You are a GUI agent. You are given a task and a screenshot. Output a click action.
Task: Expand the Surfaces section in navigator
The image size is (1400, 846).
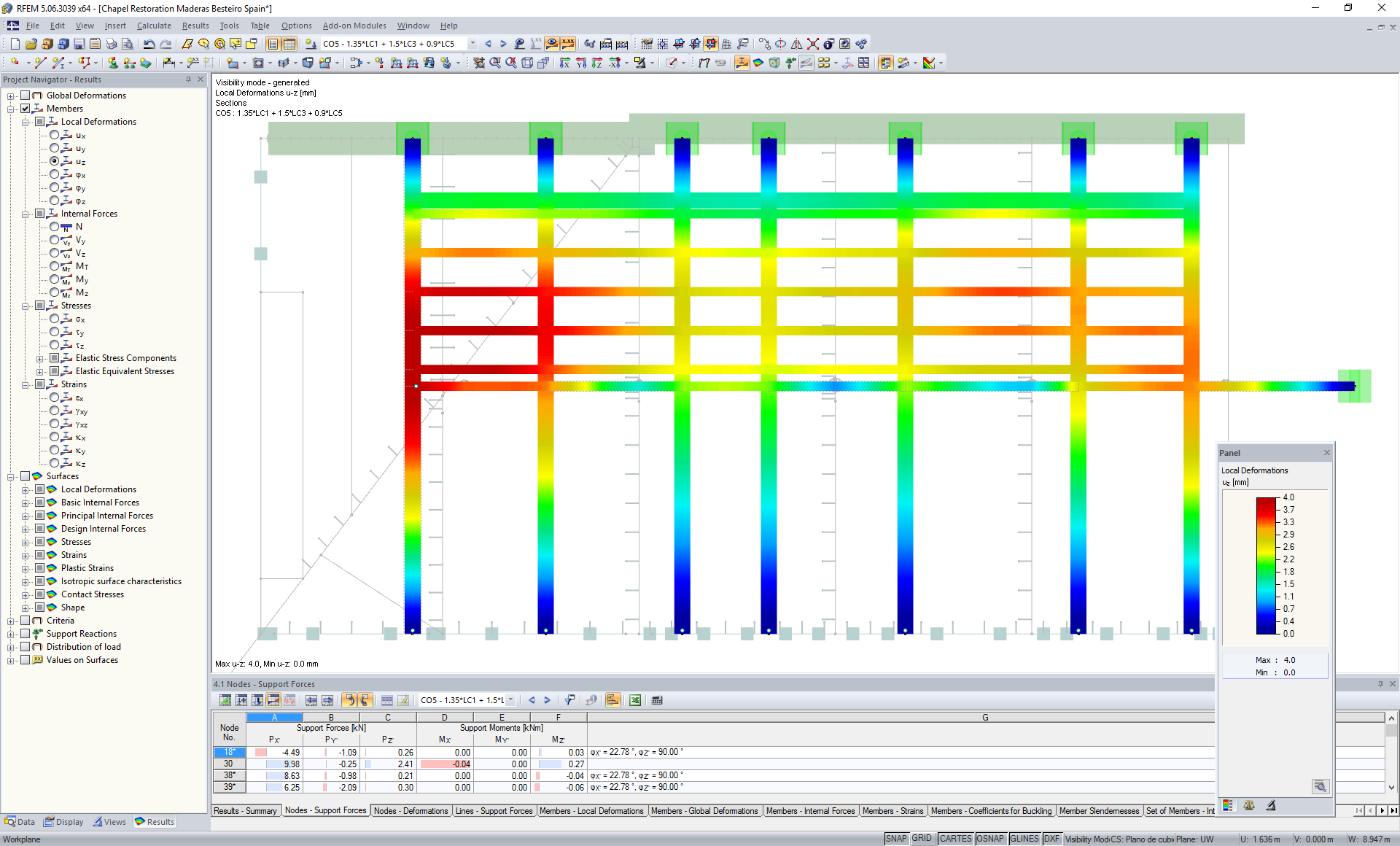click(11, 475)
